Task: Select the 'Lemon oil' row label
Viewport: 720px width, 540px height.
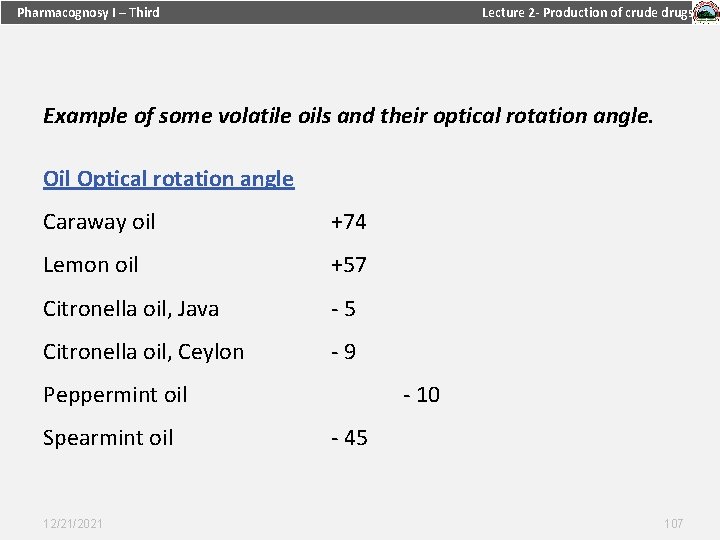Action: [x=91, y=265]
